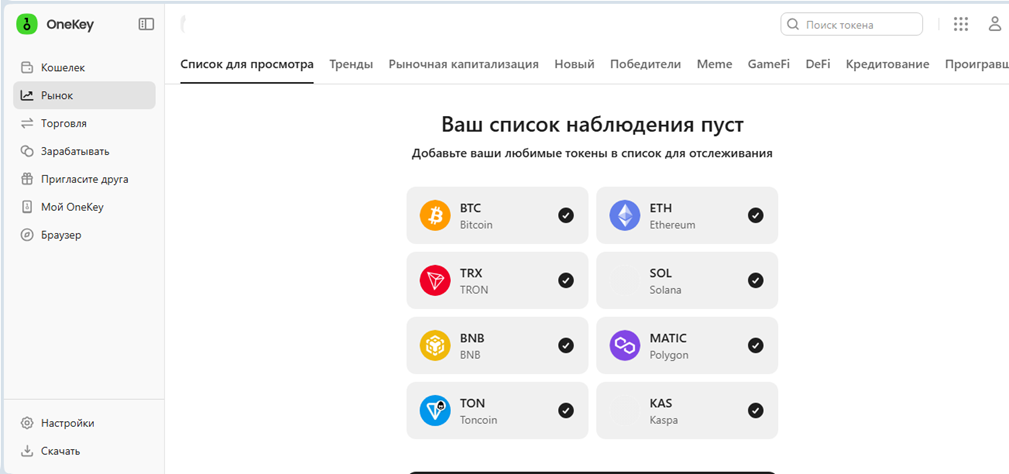Collapse the sidebar panel toggle icon
The width and height of the screenshot is (1009, 474).
coord(146,24)
